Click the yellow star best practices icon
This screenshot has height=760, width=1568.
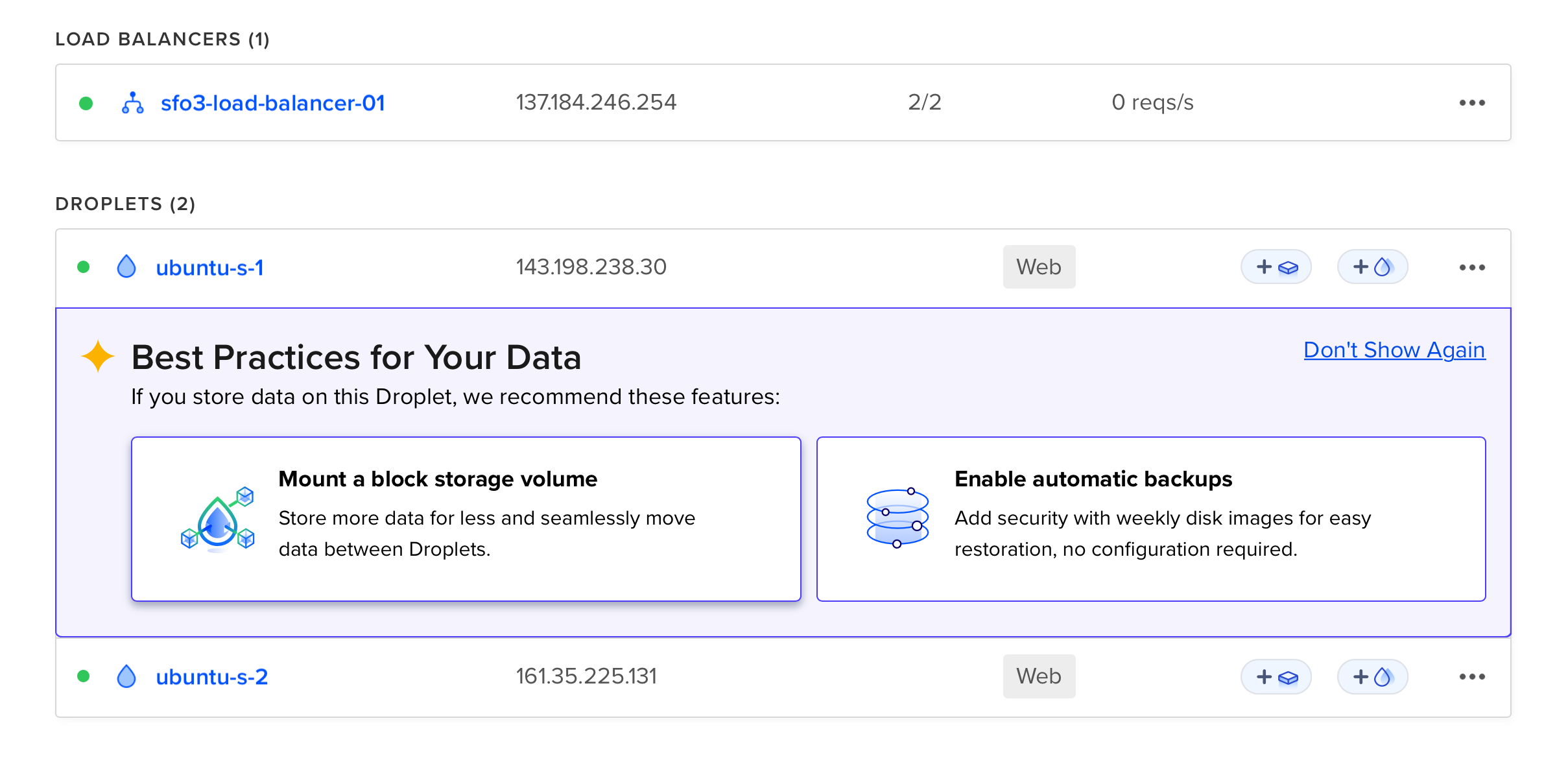pos(98,357)
